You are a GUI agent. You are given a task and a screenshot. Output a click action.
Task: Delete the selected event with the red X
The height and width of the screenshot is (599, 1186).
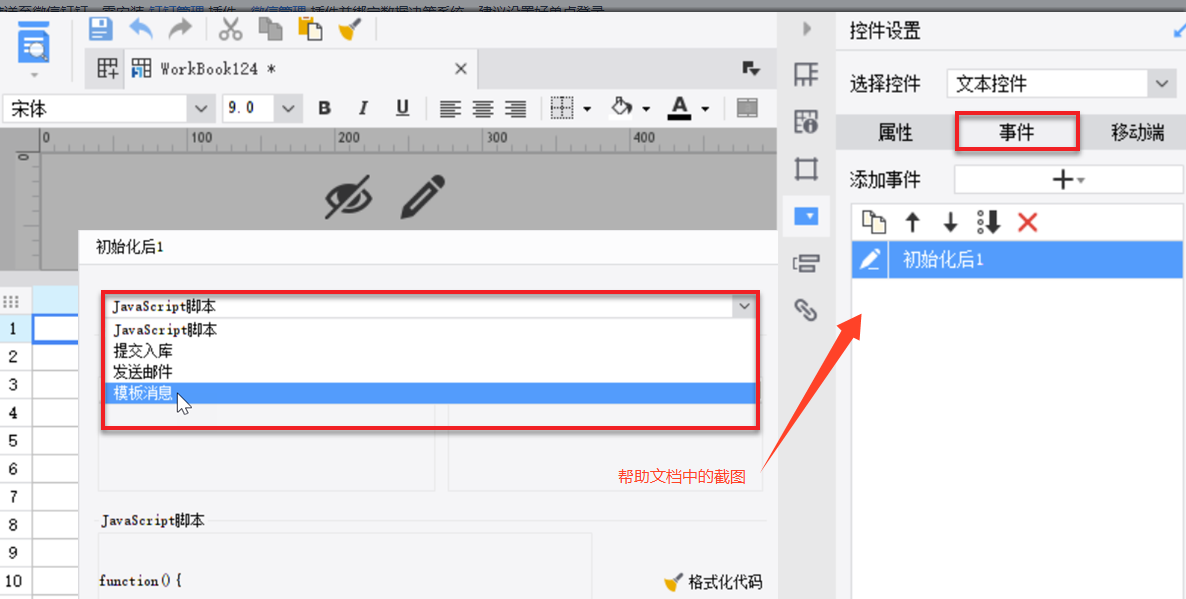pyautogui.click(x=1027, y=222)
